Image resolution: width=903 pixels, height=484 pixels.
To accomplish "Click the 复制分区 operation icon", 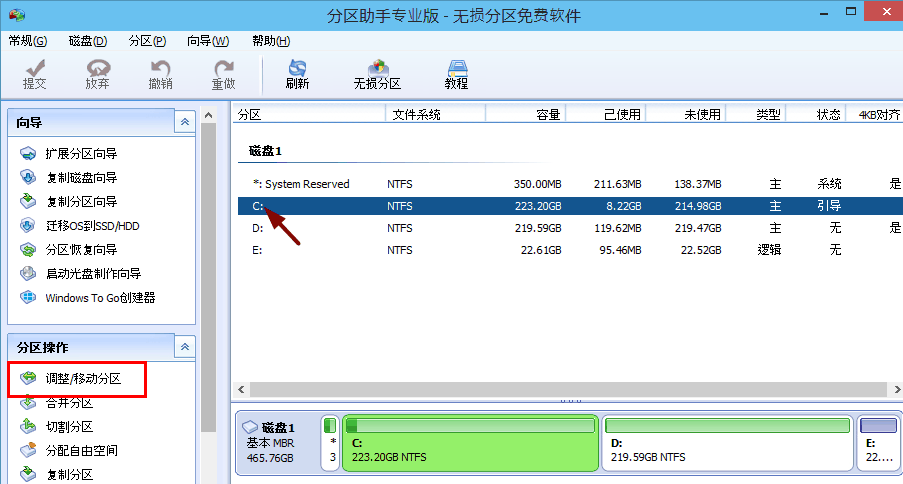I will [28, 474].
